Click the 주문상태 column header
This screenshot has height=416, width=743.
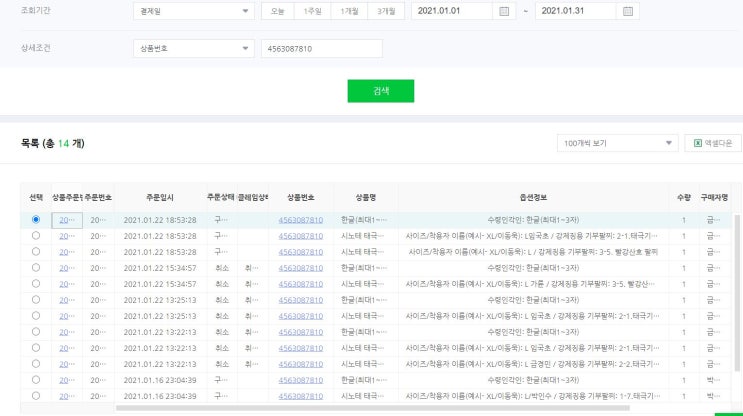[x=221, y=198]
